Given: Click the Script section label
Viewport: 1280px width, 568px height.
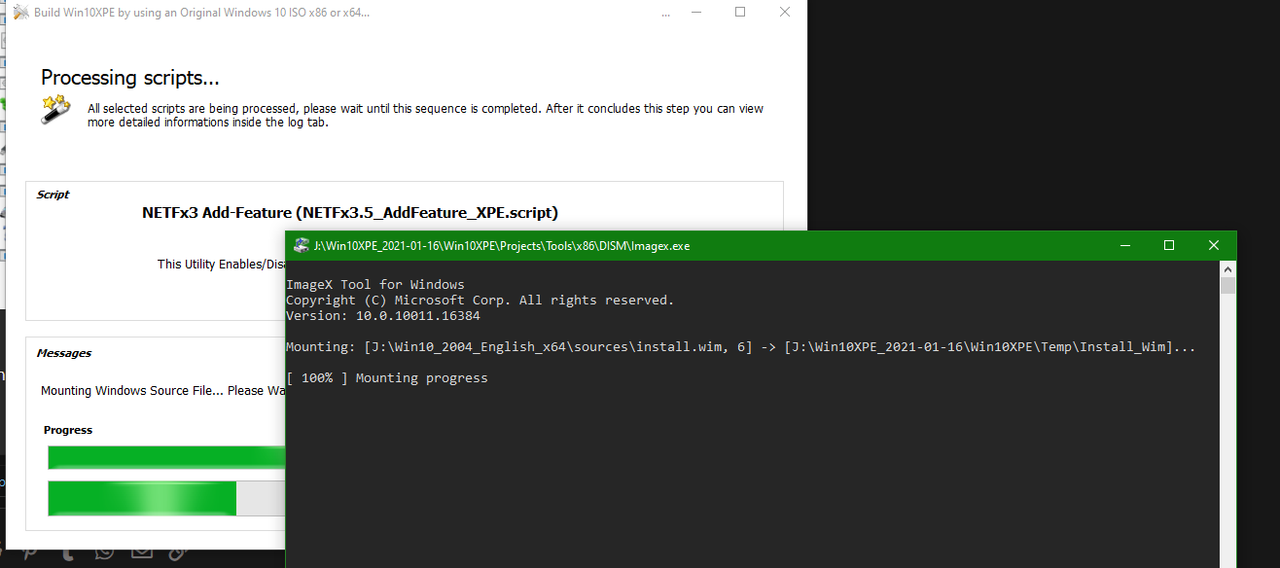Looking at the screenshot, I should pos(53,195).
